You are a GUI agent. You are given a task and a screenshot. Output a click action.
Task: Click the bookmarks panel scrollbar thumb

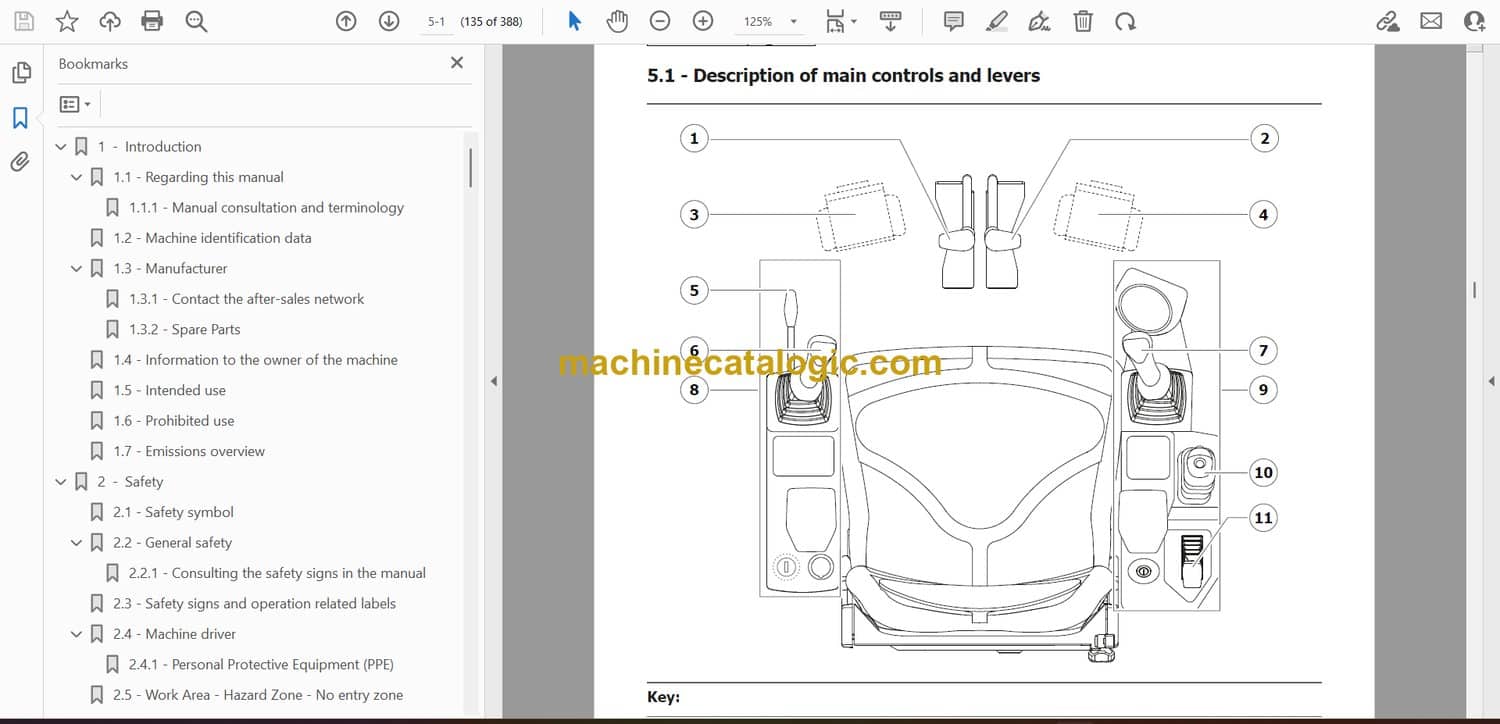(470, 168)
